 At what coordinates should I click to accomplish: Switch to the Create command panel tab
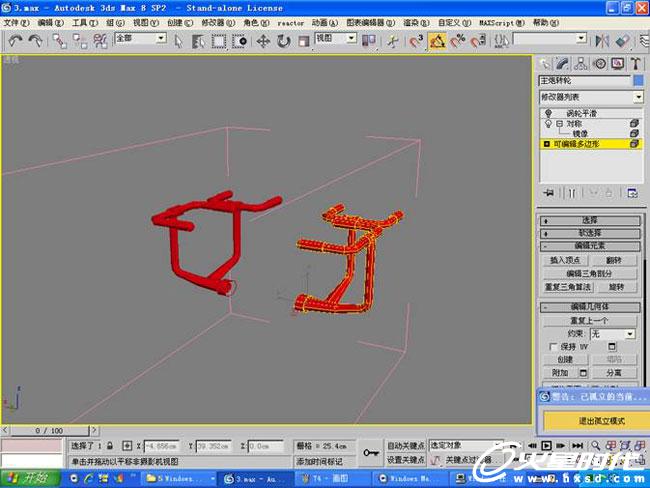tap(544, 63)
